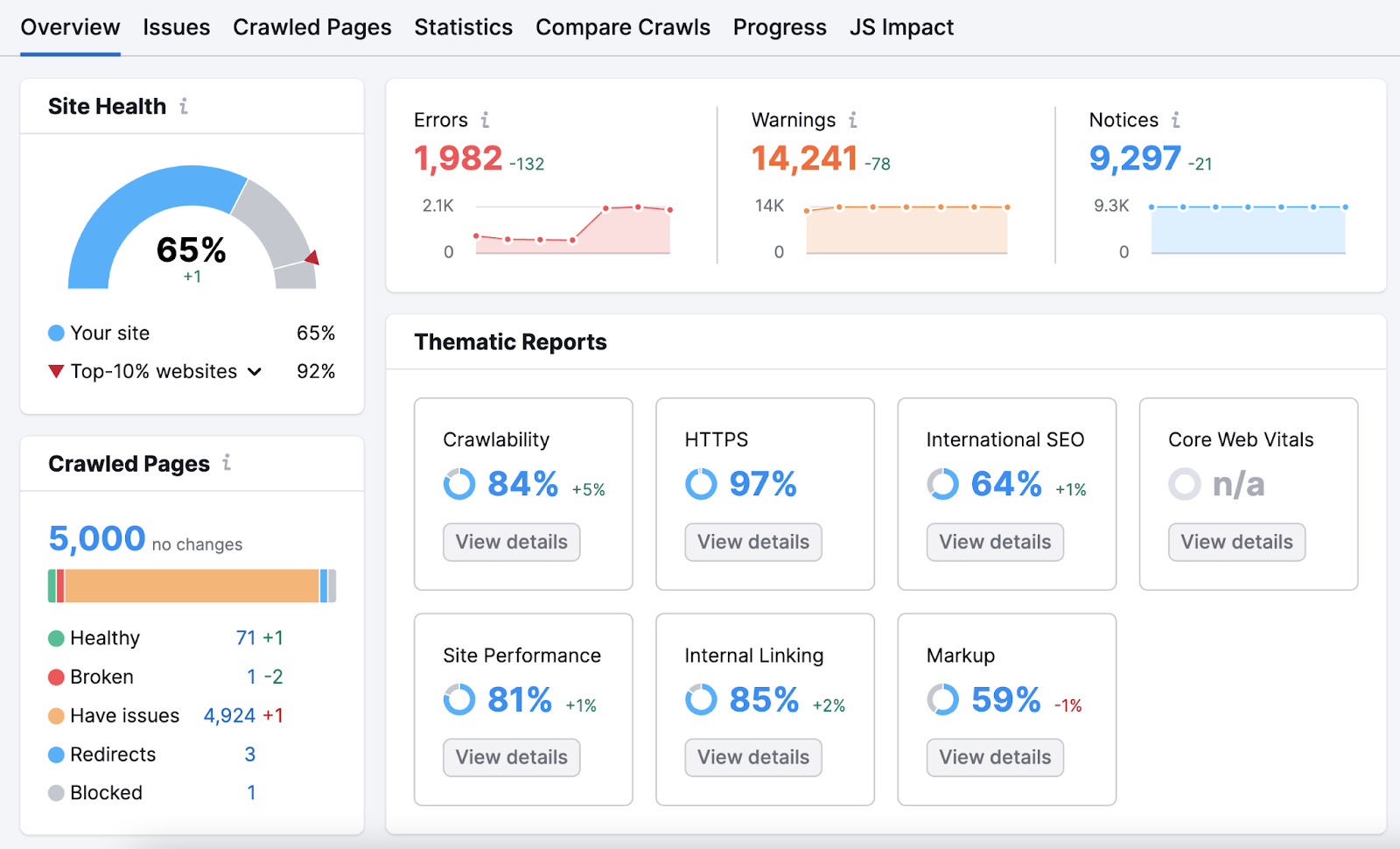Open the Crawled Pages info tooltip
The image size is (1400, 849).
pos(227,464)
